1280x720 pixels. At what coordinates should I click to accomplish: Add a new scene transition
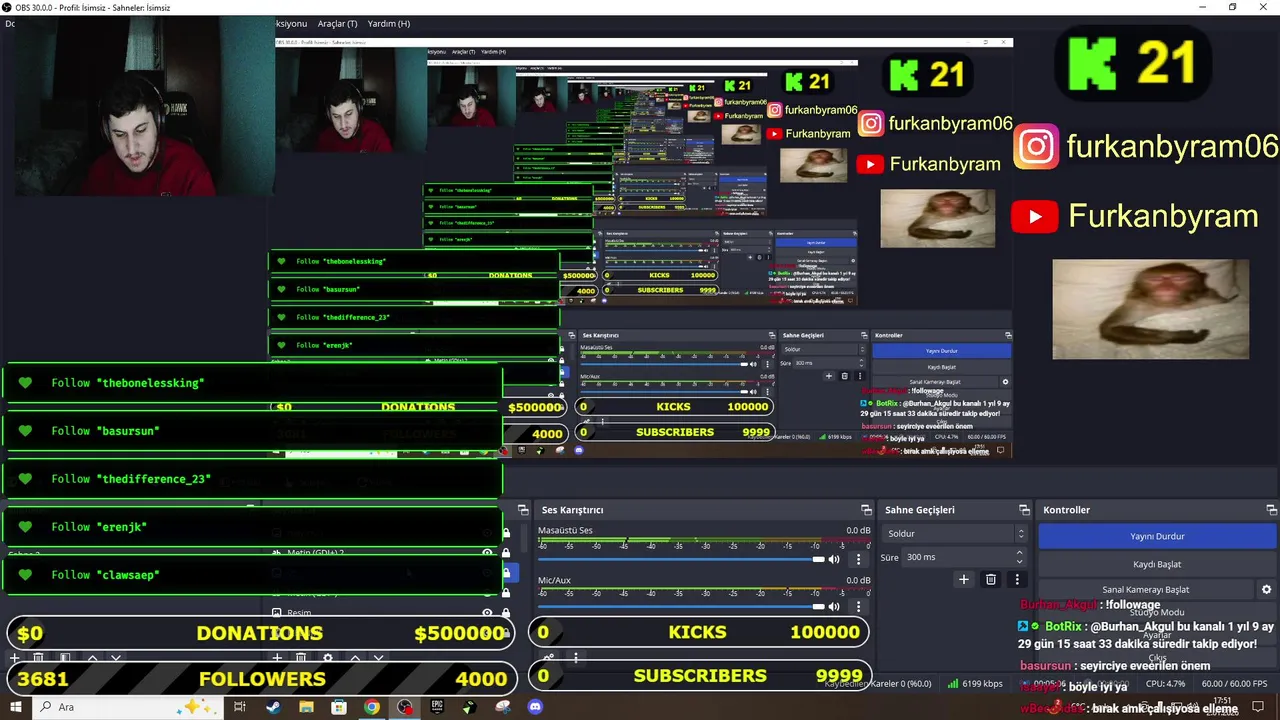(964, 579)
